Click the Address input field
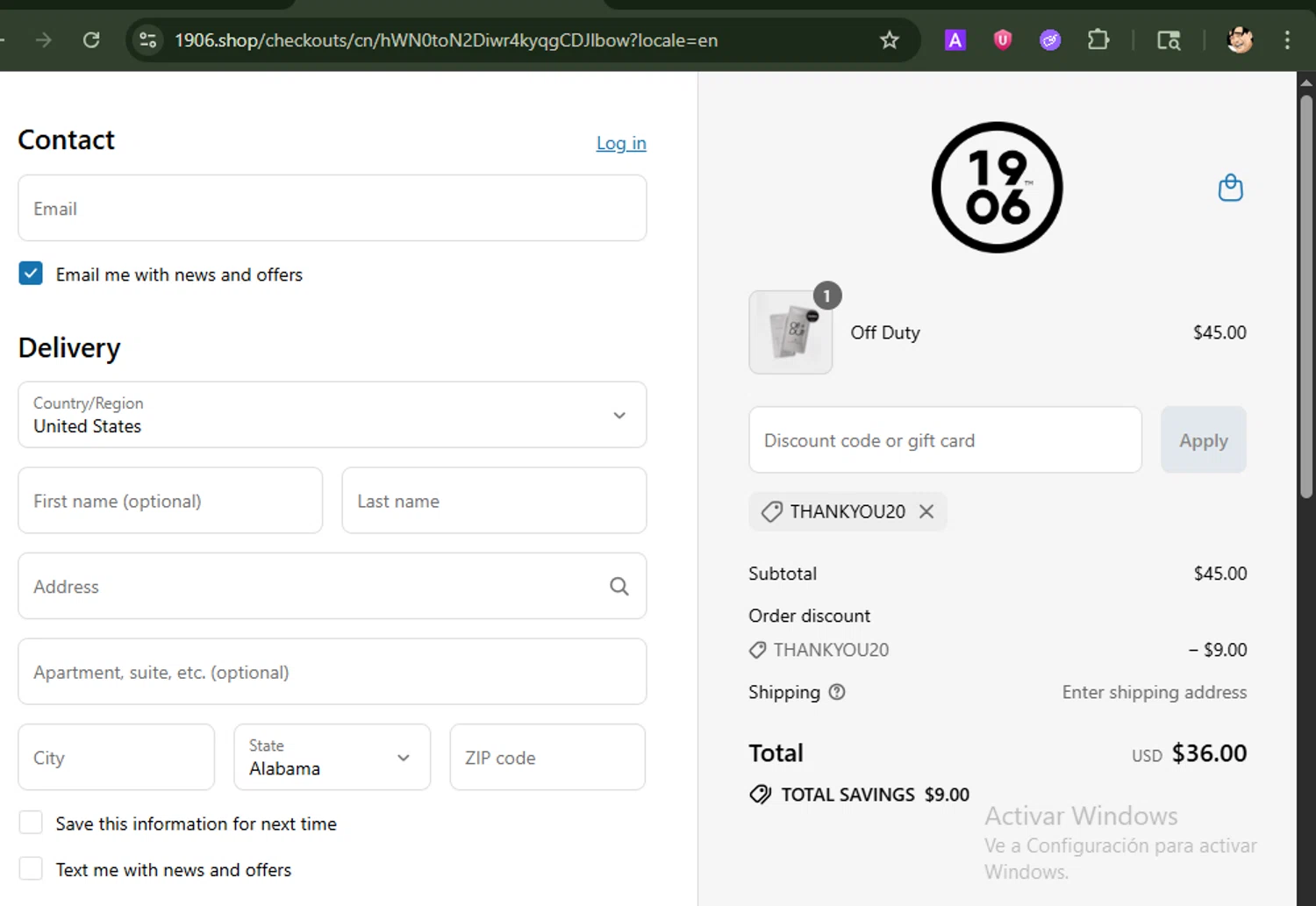The height and width of the screenshot is (906, 1316). 333,586
